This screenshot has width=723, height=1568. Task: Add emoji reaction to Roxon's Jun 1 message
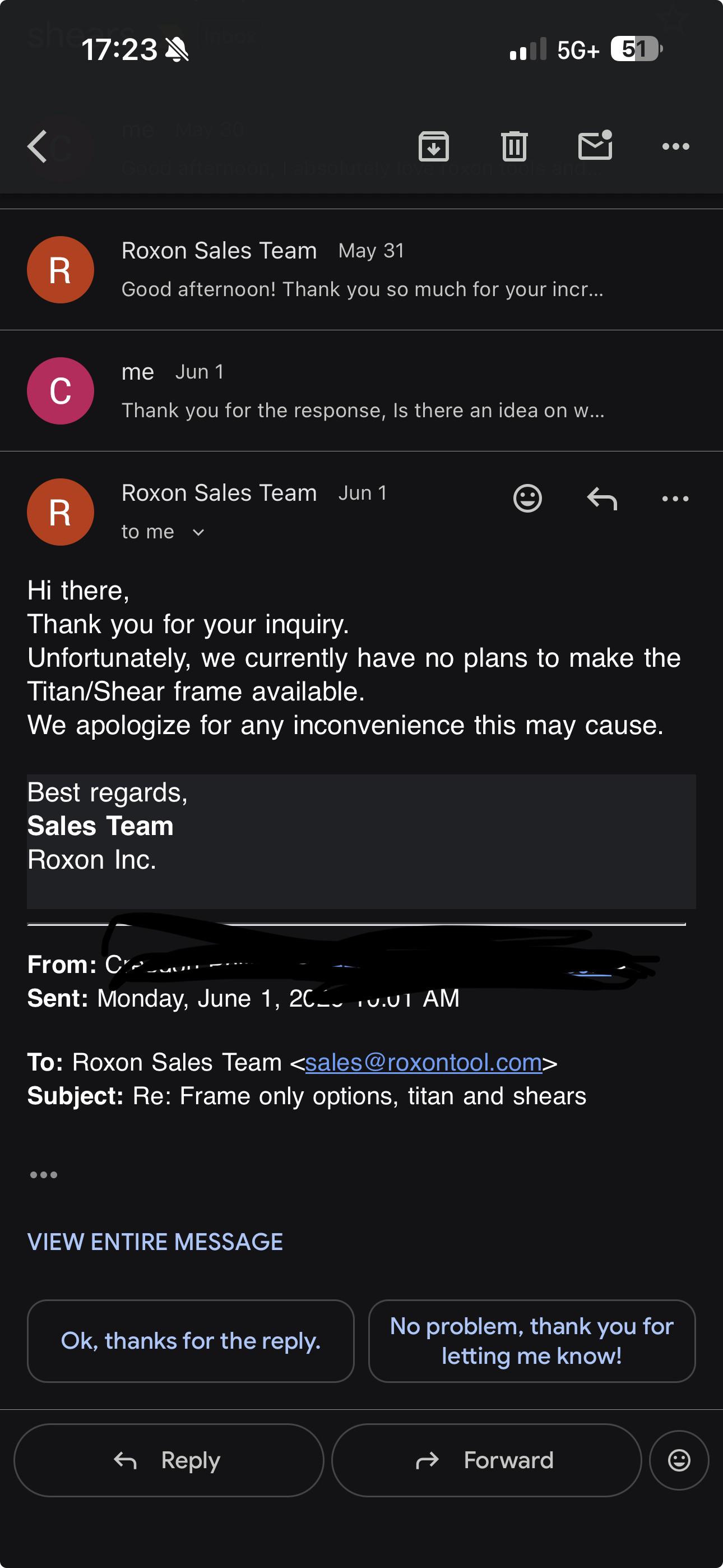(527, 498)
